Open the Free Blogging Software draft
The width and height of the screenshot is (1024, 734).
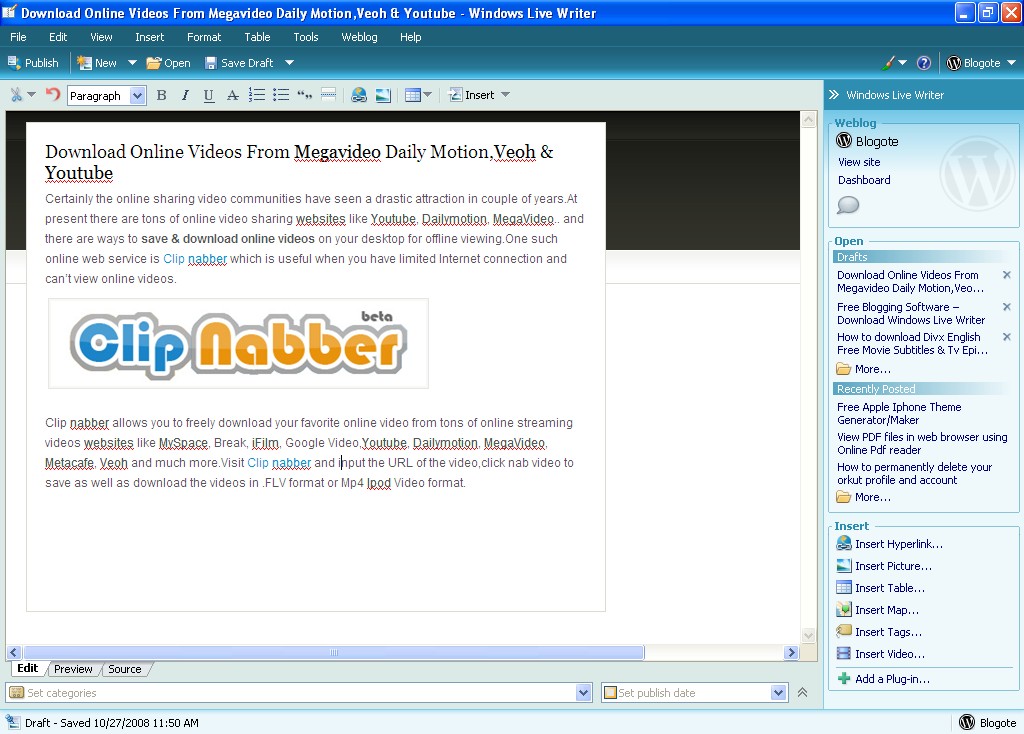click(x=911, y=313)
